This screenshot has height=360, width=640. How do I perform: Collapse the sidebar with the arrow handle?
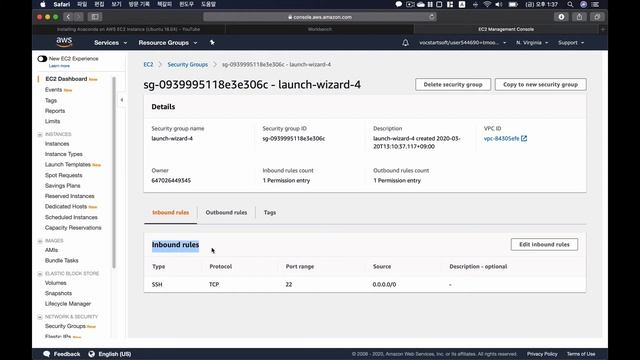[122, 100]
